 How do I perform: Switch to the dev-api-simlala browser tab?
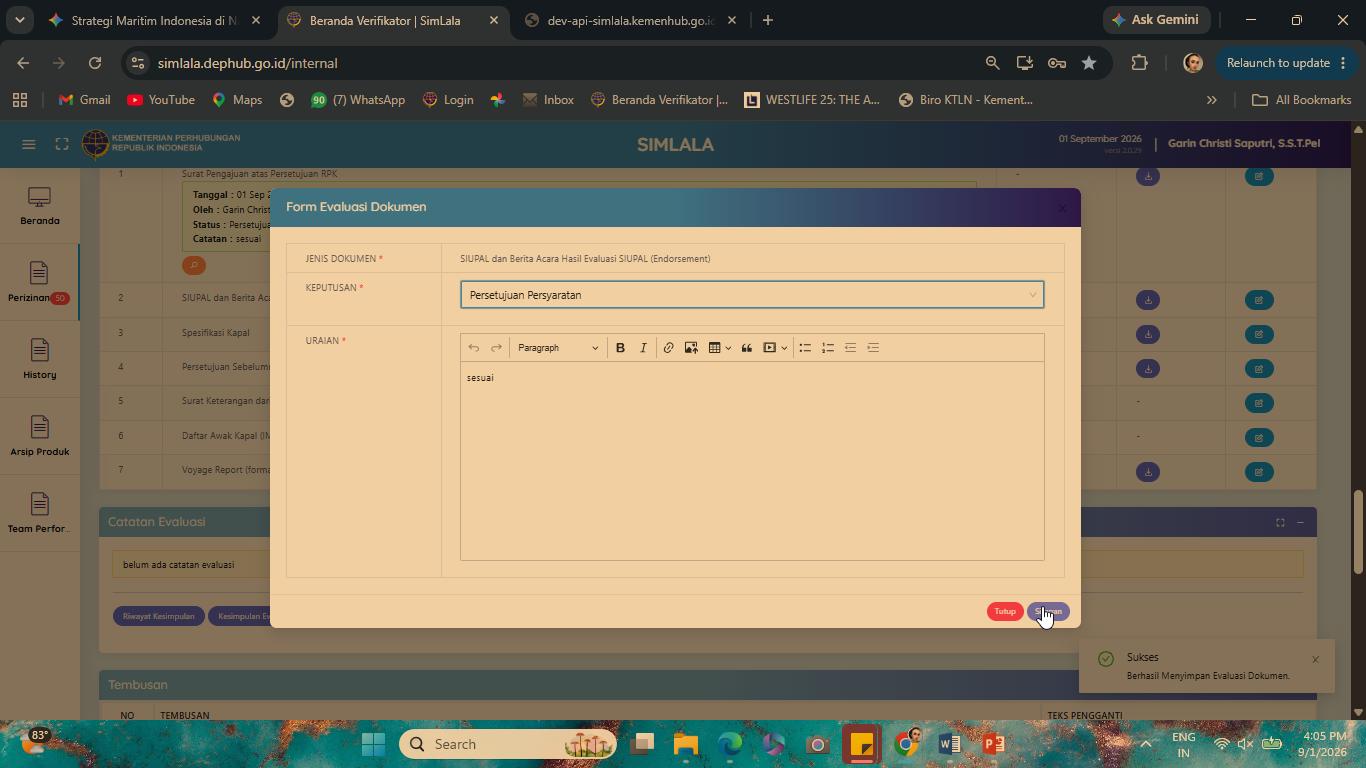tap(631, 20)
